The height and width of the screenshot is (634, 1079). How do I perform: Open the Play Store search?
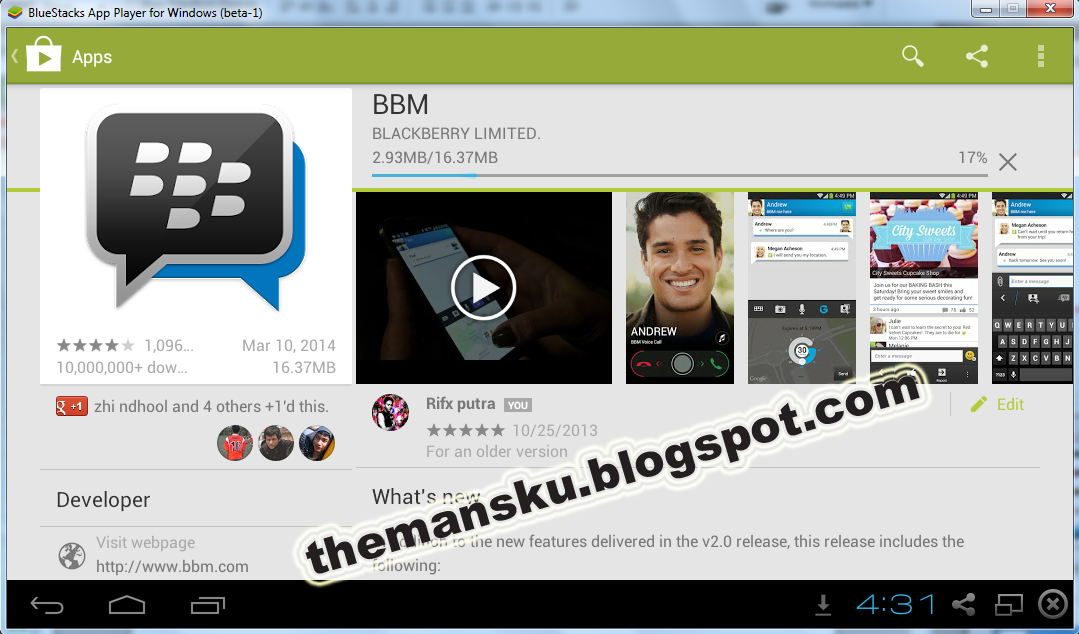point(912,56)
